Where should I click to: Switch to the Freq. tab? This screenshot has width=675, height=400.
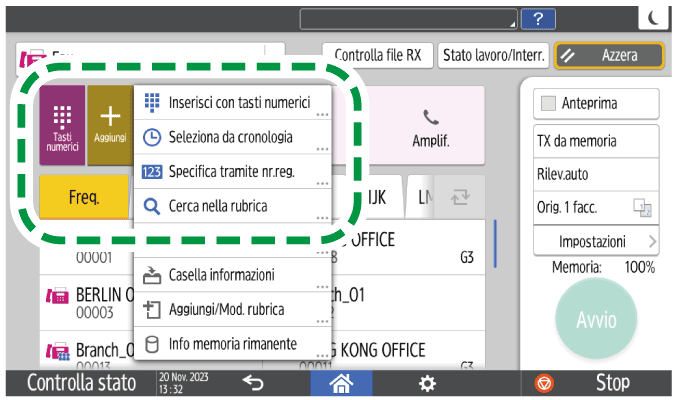(x=84, y=197)
